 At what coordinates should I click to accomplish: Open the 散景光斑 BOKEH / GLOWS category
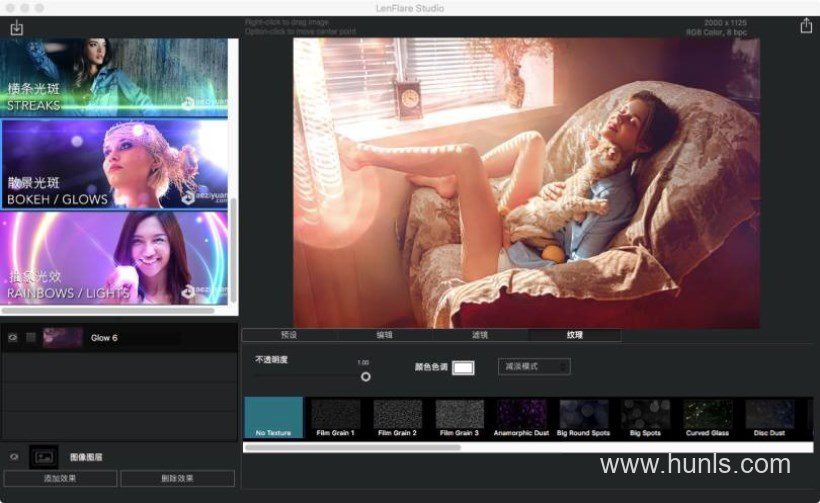(x=115, y=164)
